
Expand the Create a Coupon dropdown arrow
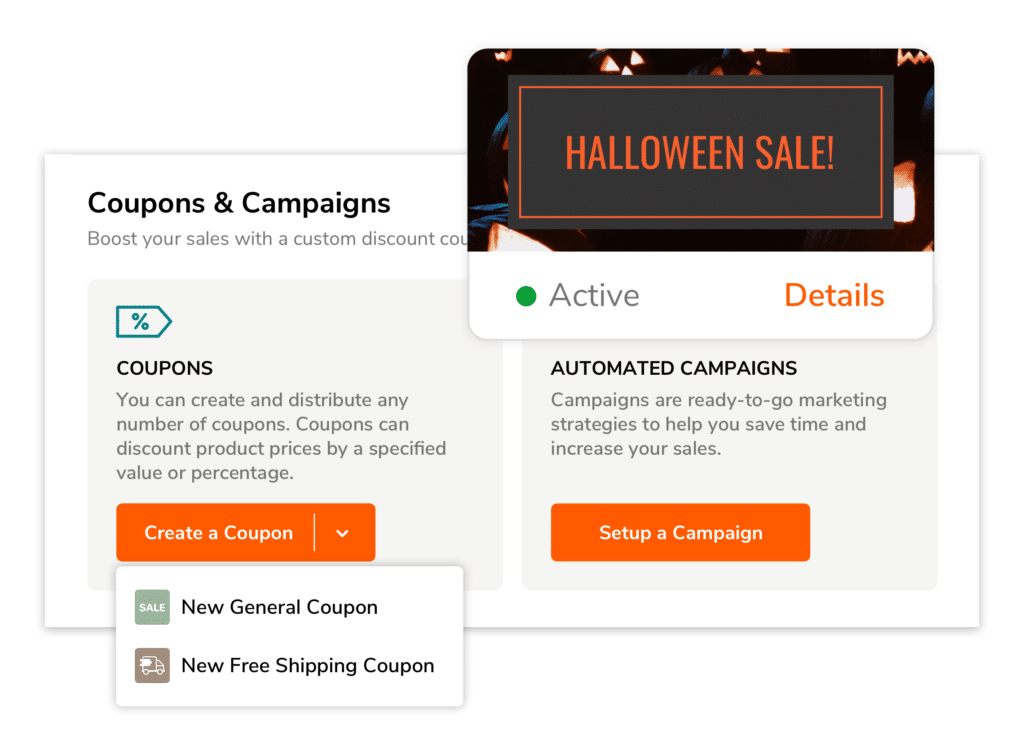pyautogui.click(x=342, y=532)
